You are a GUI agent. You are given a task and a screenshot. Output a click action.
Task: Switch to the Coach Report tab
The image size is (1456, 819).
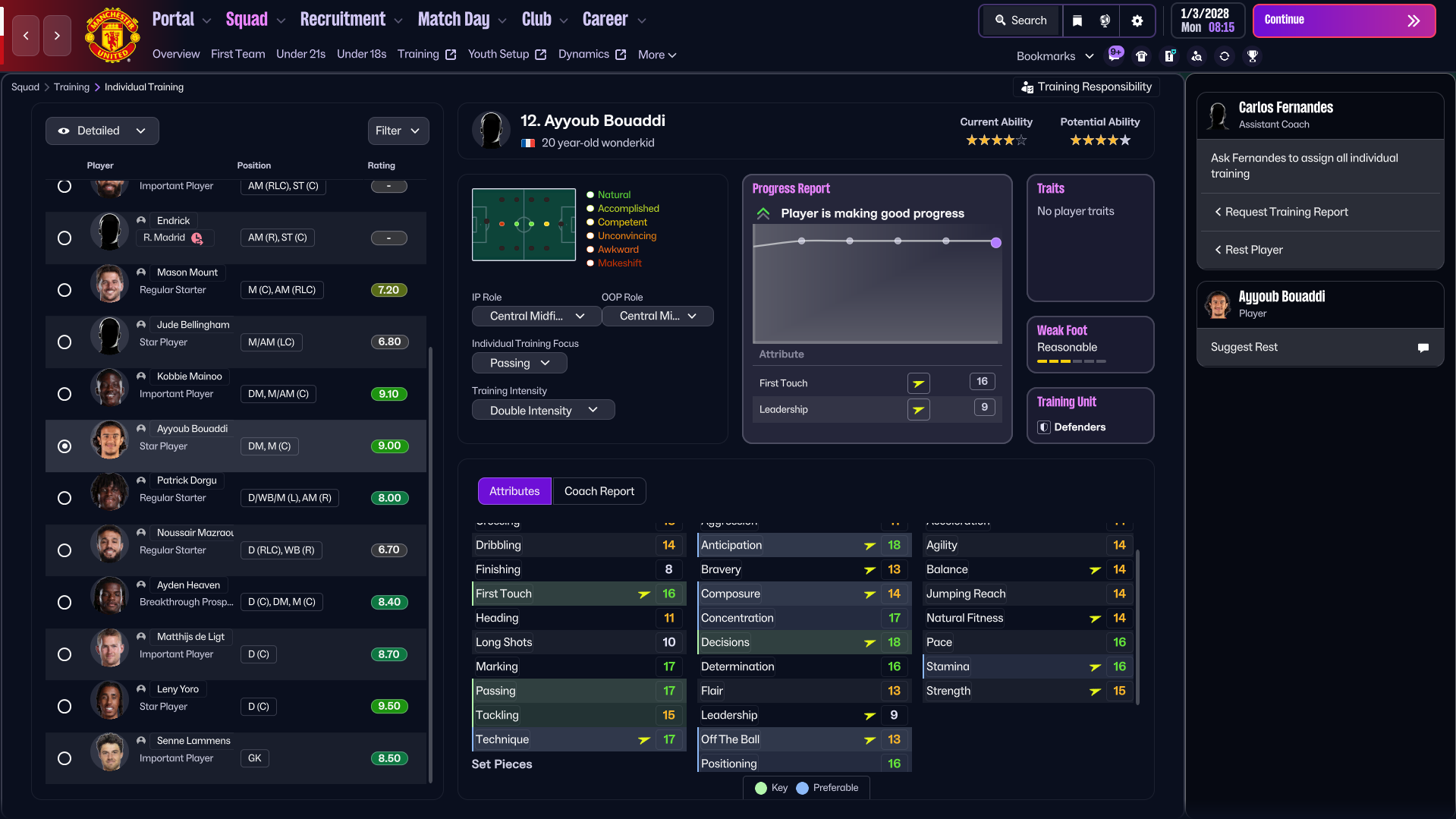599,491
